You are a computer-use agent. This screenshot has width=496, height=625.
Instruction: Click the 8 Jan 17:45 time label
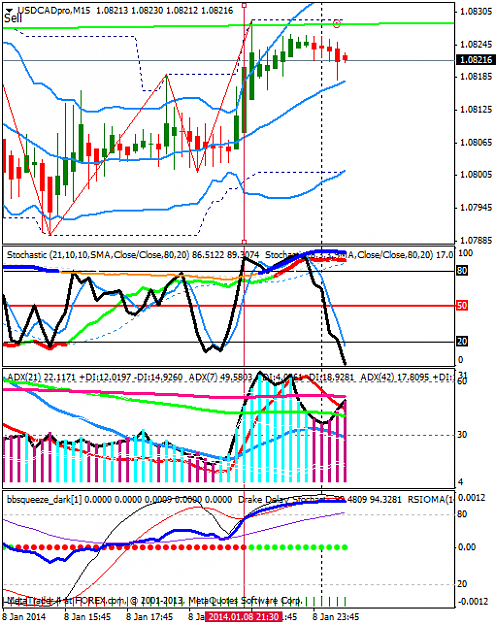149,617
